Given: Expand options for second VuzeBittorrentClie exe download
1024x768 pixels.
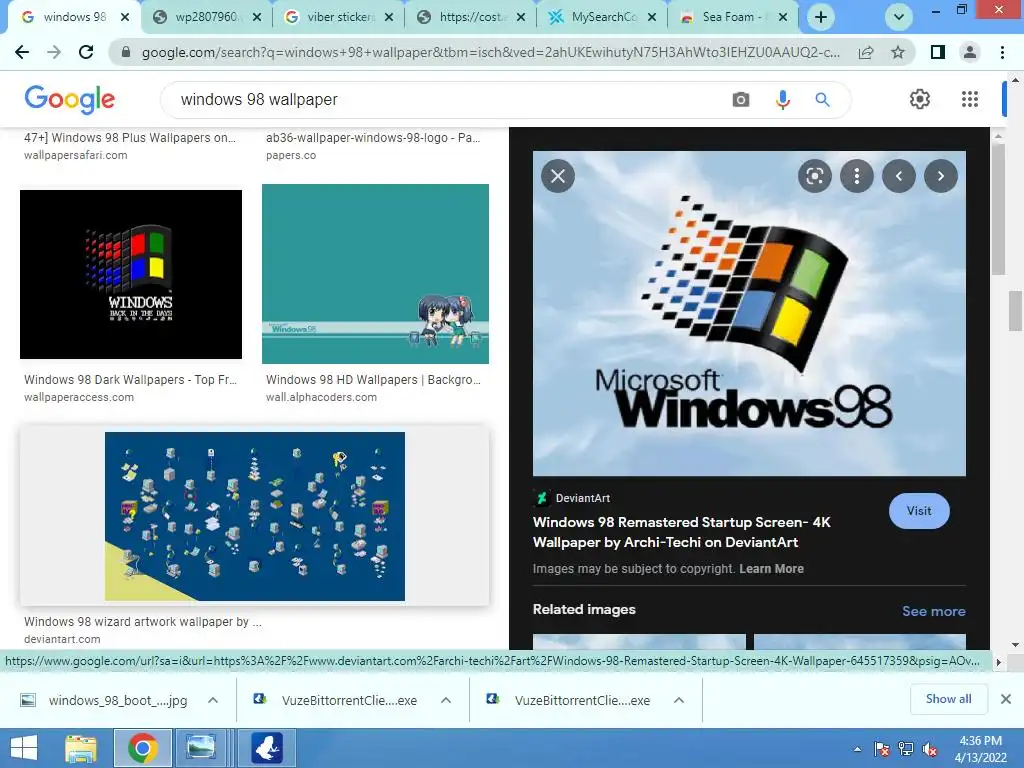Looking at the screenshot, I should pyautogui.click(x=679, y=700).
